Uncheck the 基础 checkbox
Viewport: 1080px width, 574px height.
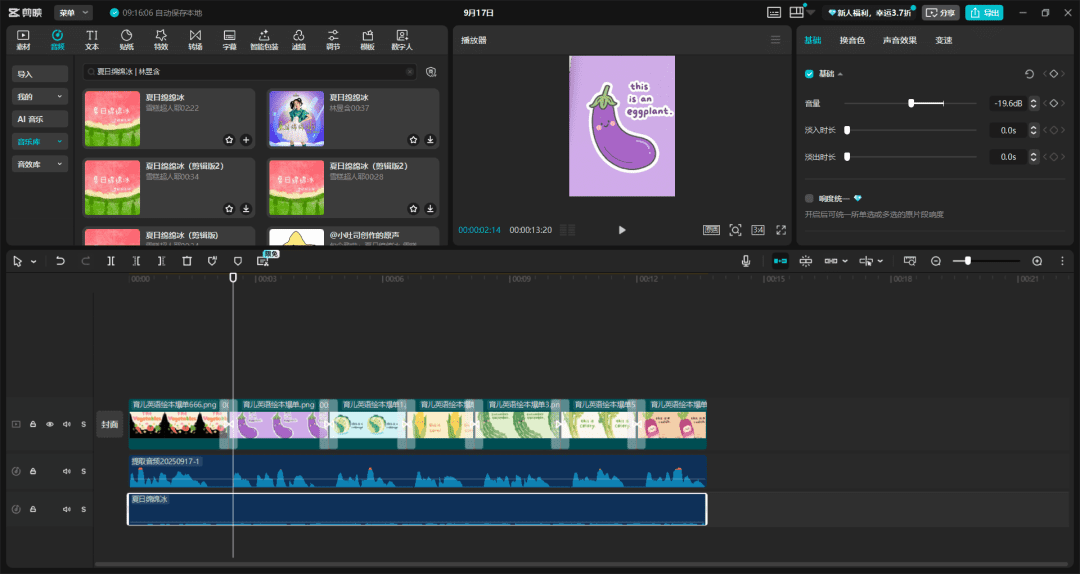click(809, 74)
